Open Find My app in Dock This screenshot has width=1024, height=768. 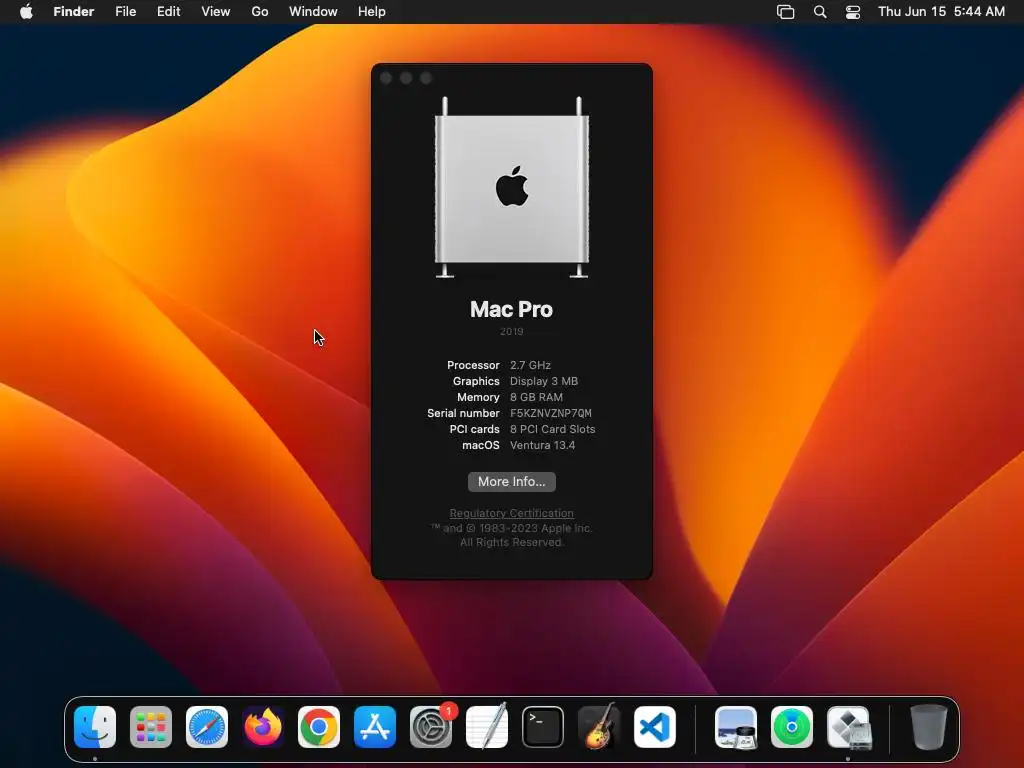pos(792,727)
